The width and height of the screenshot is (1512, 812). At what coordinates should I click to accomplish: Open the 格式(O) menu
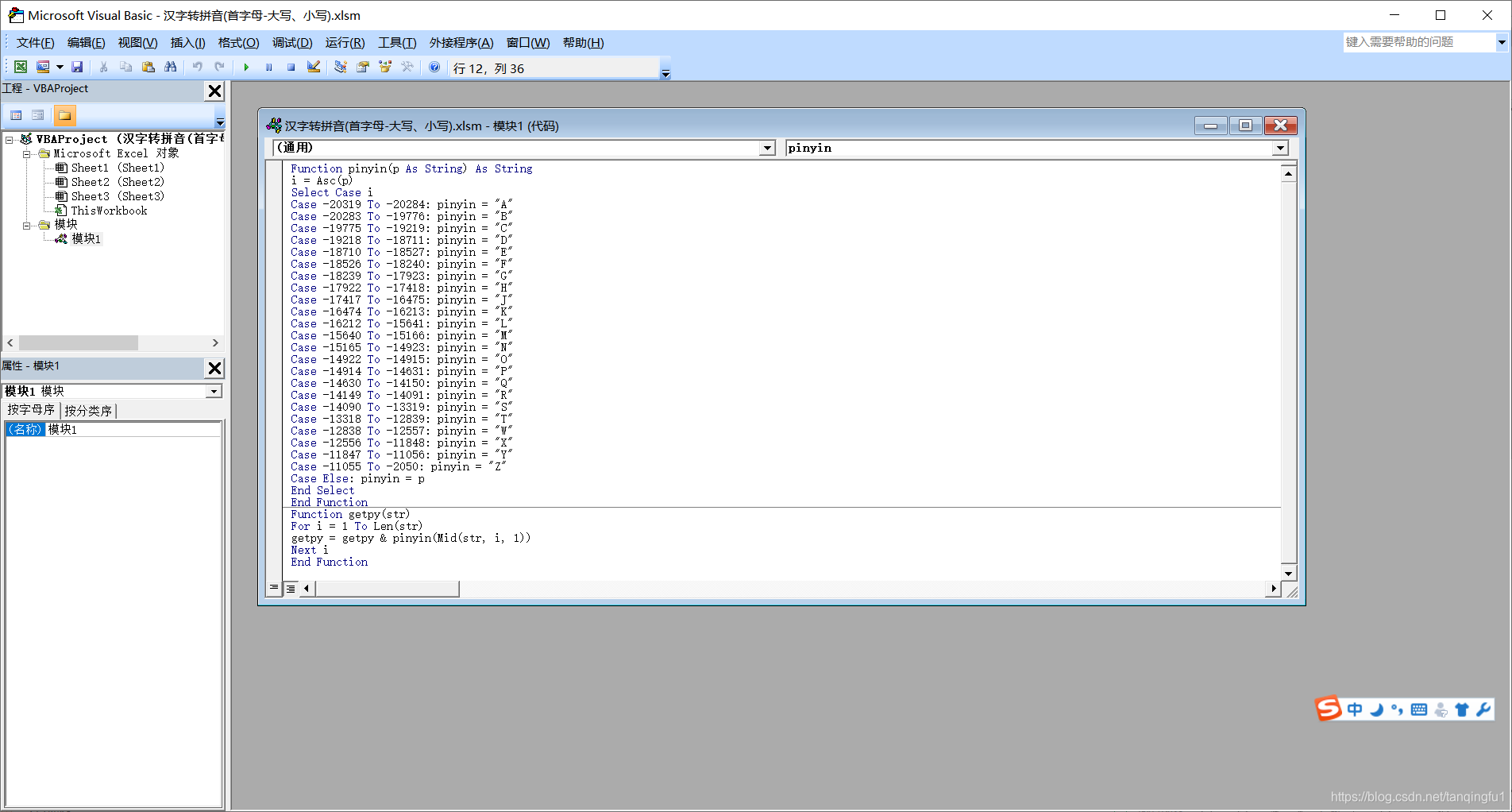pos(238,43)
